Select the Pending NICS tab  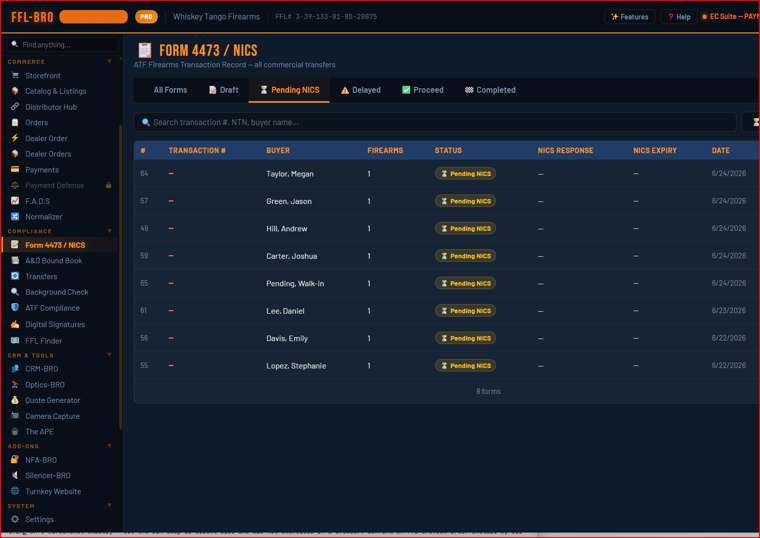[x=289, y=90]
